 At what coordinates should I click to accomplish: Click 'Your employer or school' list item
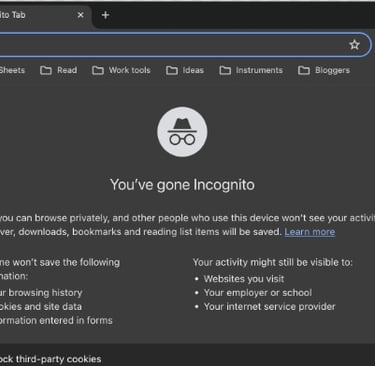click(x=258, y=293)
